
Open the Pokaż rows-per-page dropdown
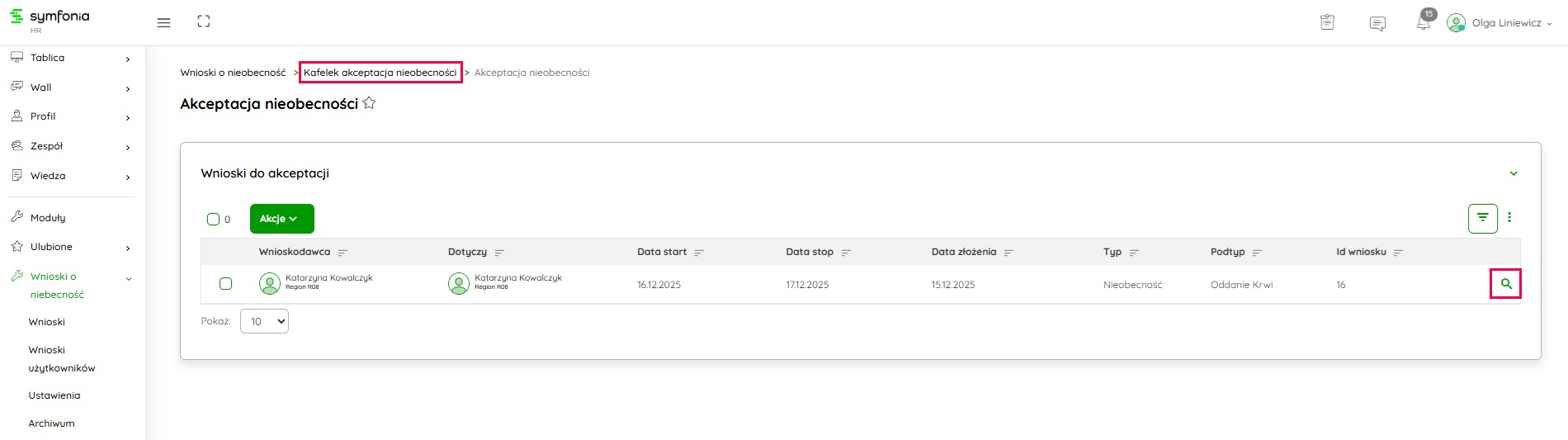(264, 321)
